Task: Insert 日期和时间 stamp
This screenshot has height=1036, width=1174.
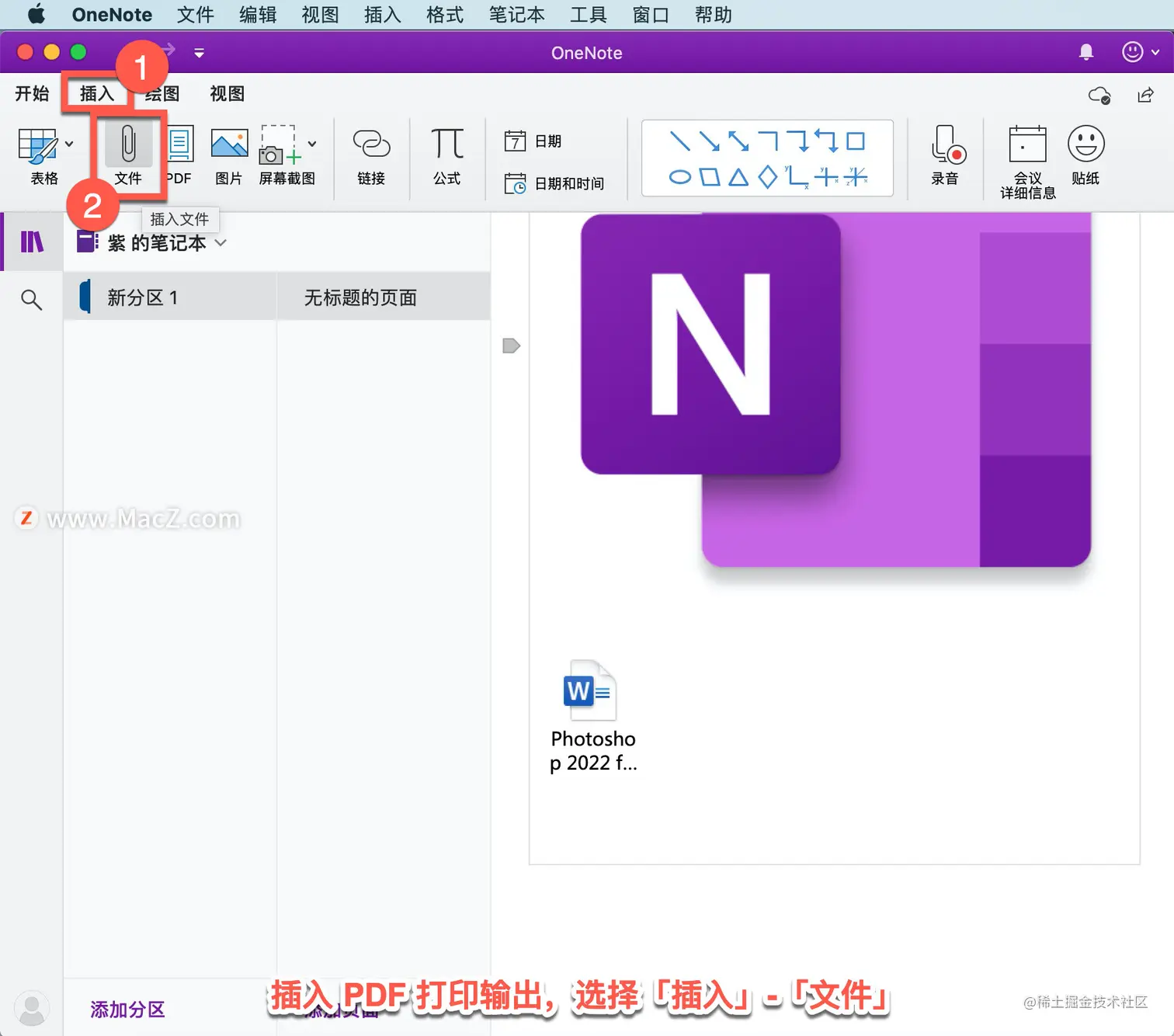Action: (554, 183)
